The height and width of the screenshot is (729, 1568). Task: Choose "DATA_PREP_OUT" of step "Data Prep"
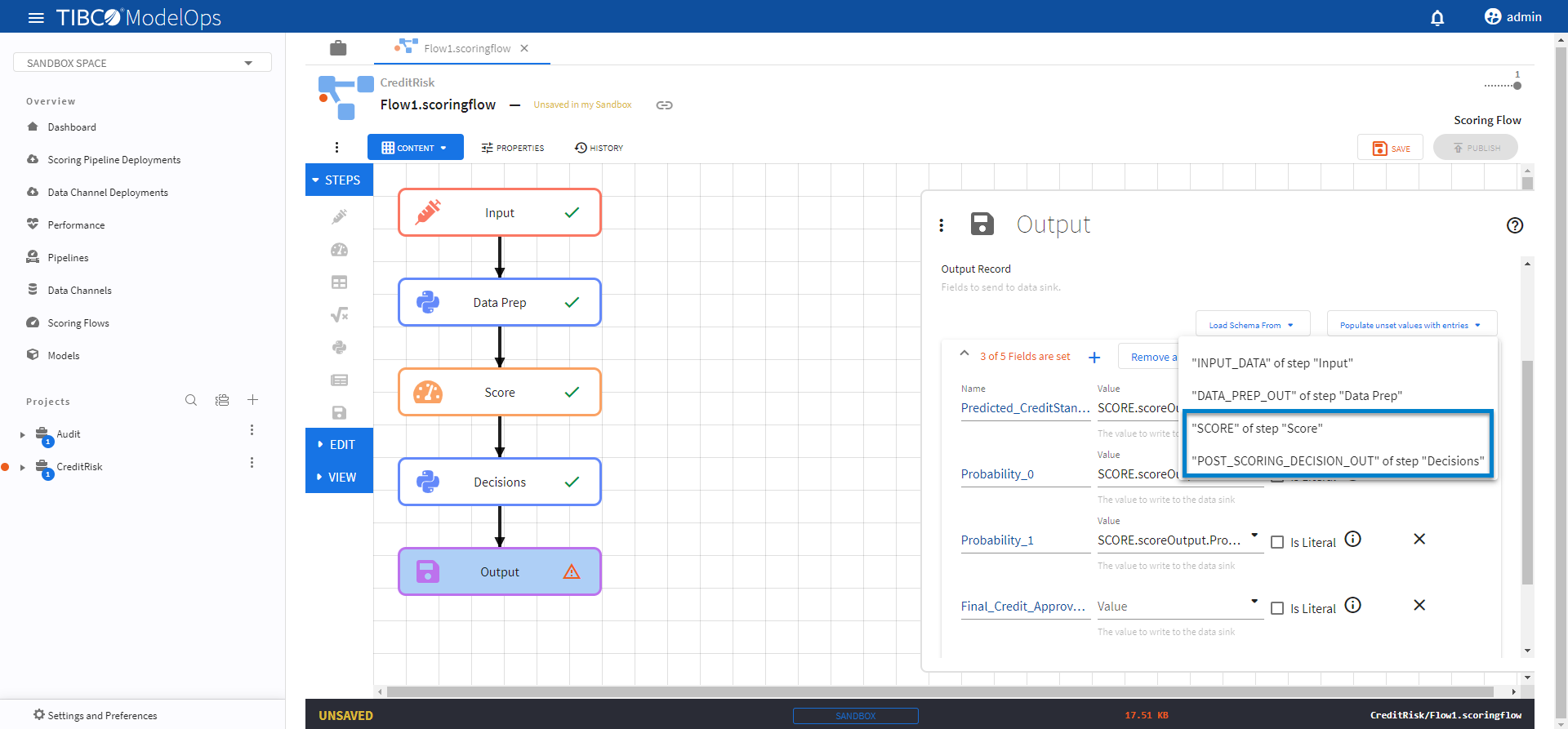[x=1339, y=396]
